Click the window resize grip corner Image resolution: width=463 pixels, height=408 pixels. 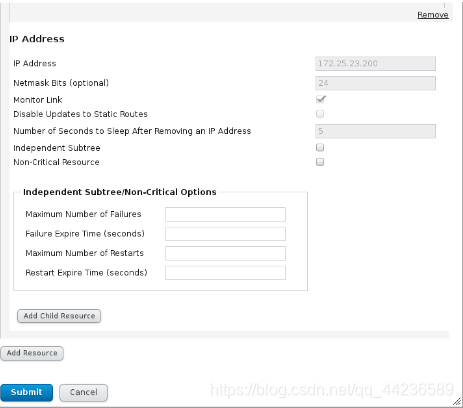click(x=457, y=402)
